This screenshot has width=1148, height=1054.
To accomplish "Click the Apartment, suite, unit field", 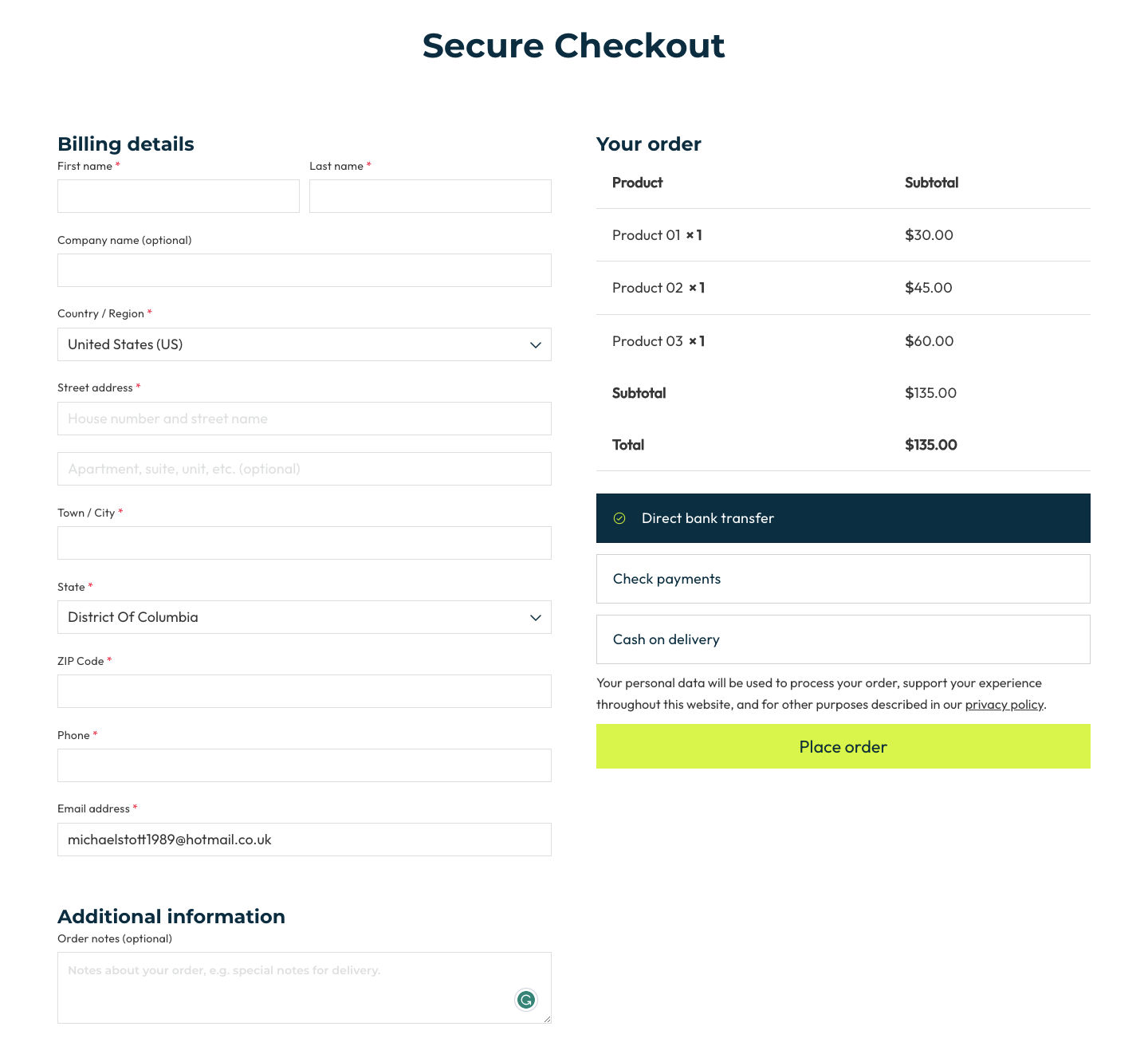I will [x=304, y=469].
